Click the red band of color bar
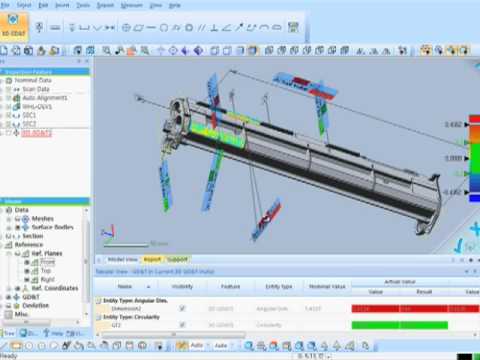This screenshot has height=360, width=480. [474, 119]
